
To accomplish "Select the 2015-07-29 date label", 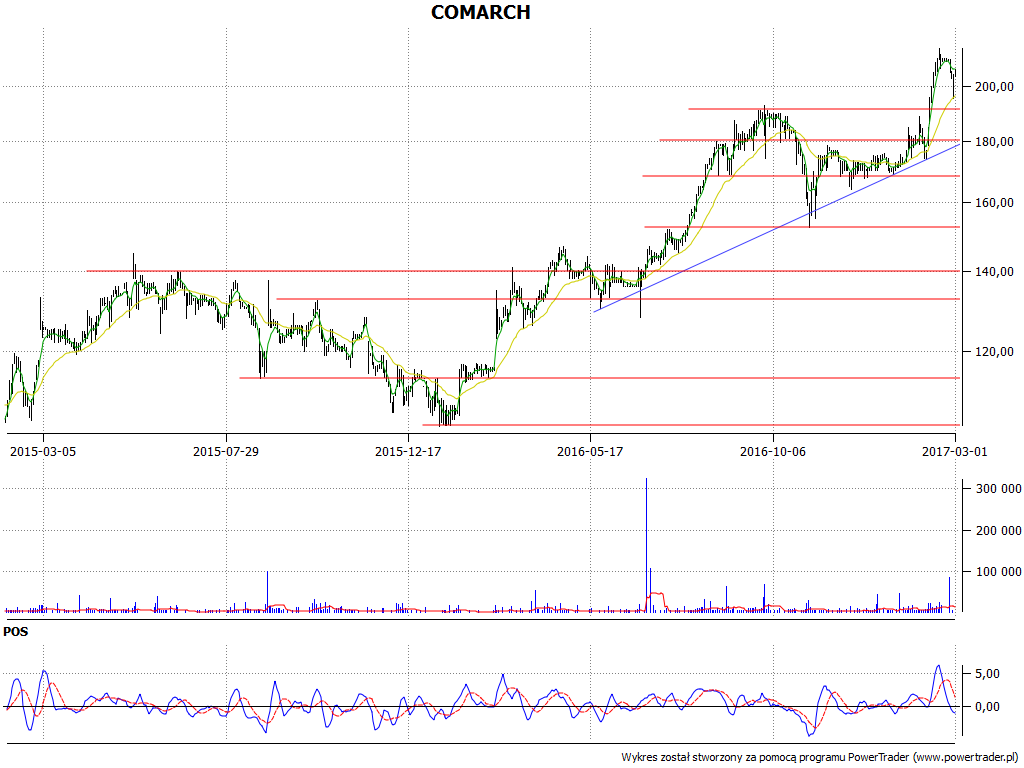I will 226,452.
